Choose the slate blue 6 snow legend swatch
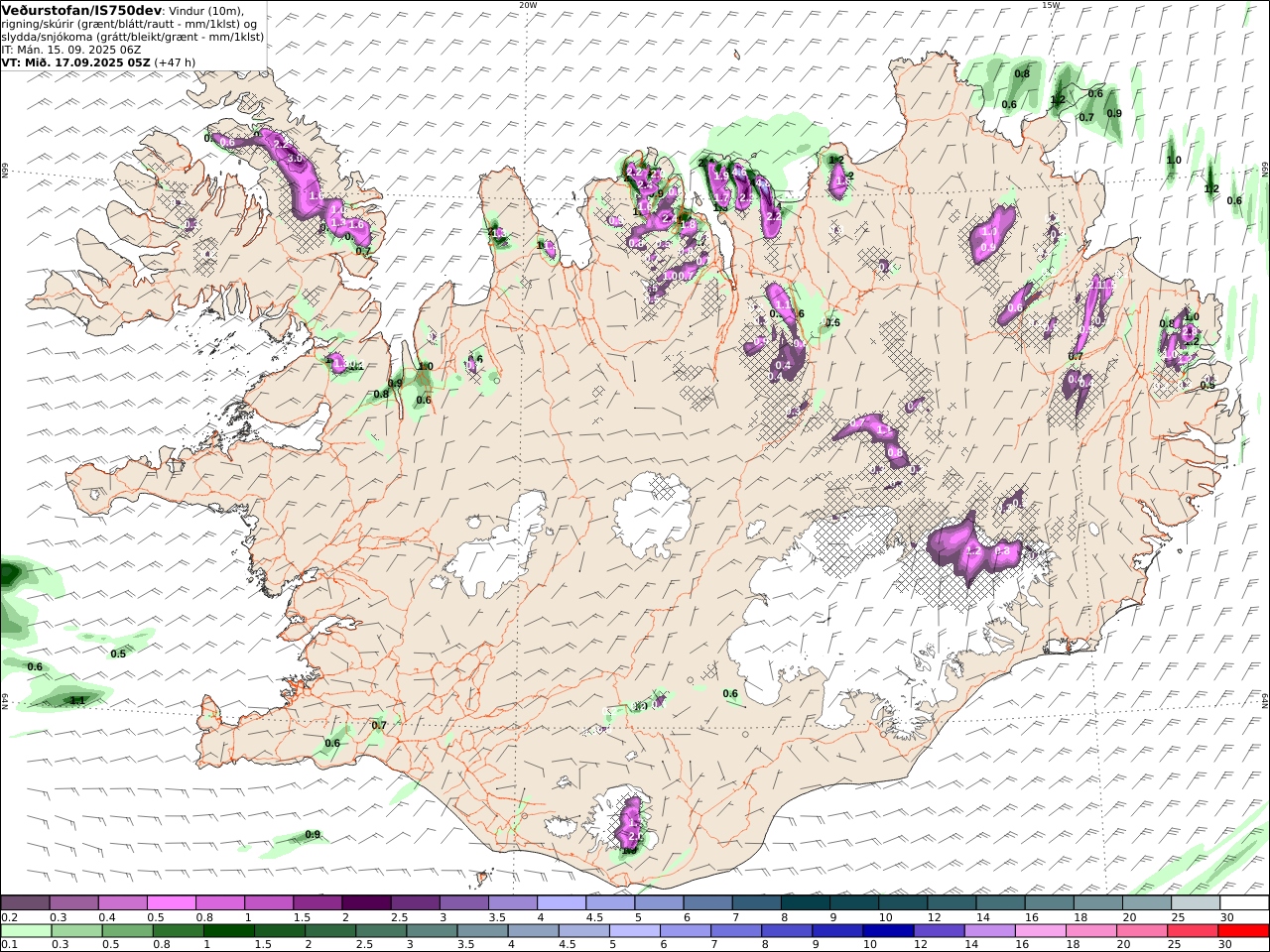This screenshot has width=1270, height=952. pos(706,902)
